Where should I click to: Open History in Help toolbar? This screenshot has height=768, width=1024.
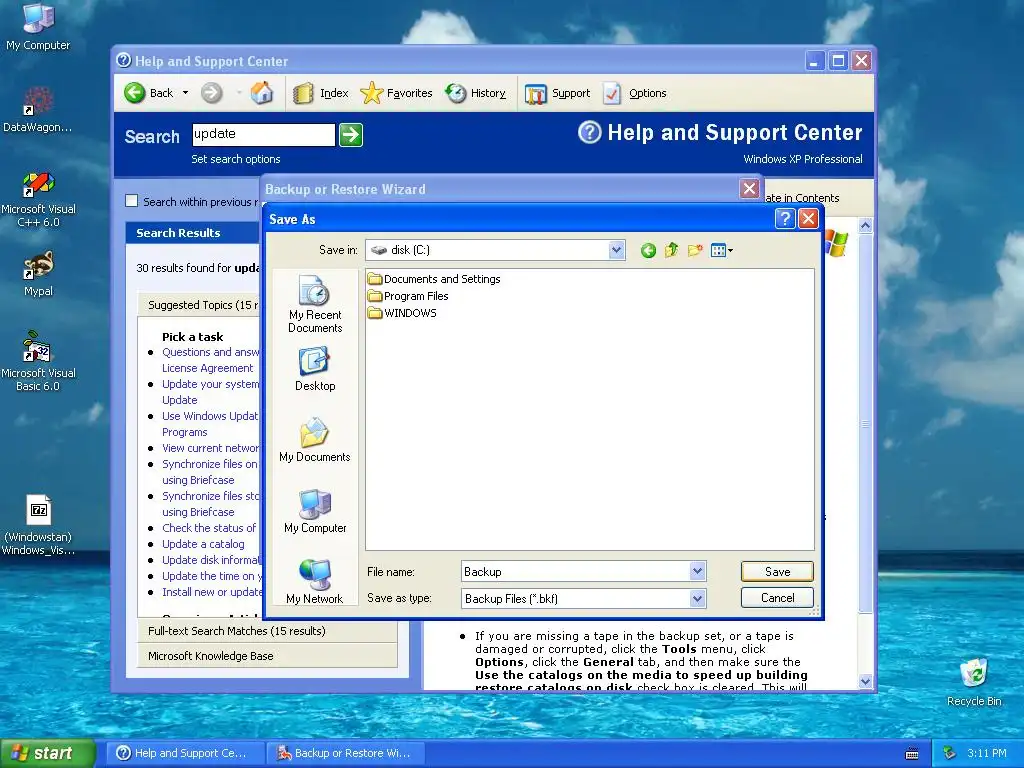[475, 93]
